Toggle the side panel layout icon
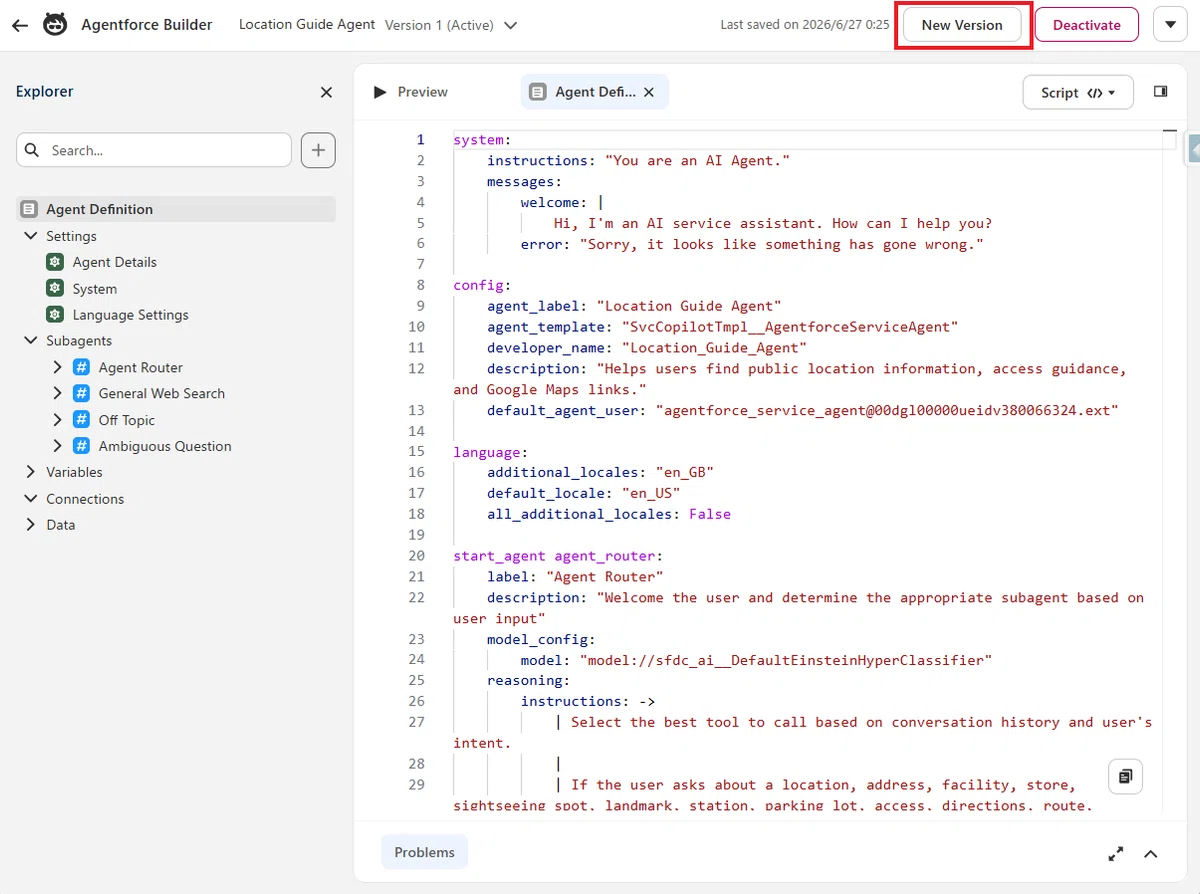Screen dimensions: 1200x894 tap(1161, 92)
